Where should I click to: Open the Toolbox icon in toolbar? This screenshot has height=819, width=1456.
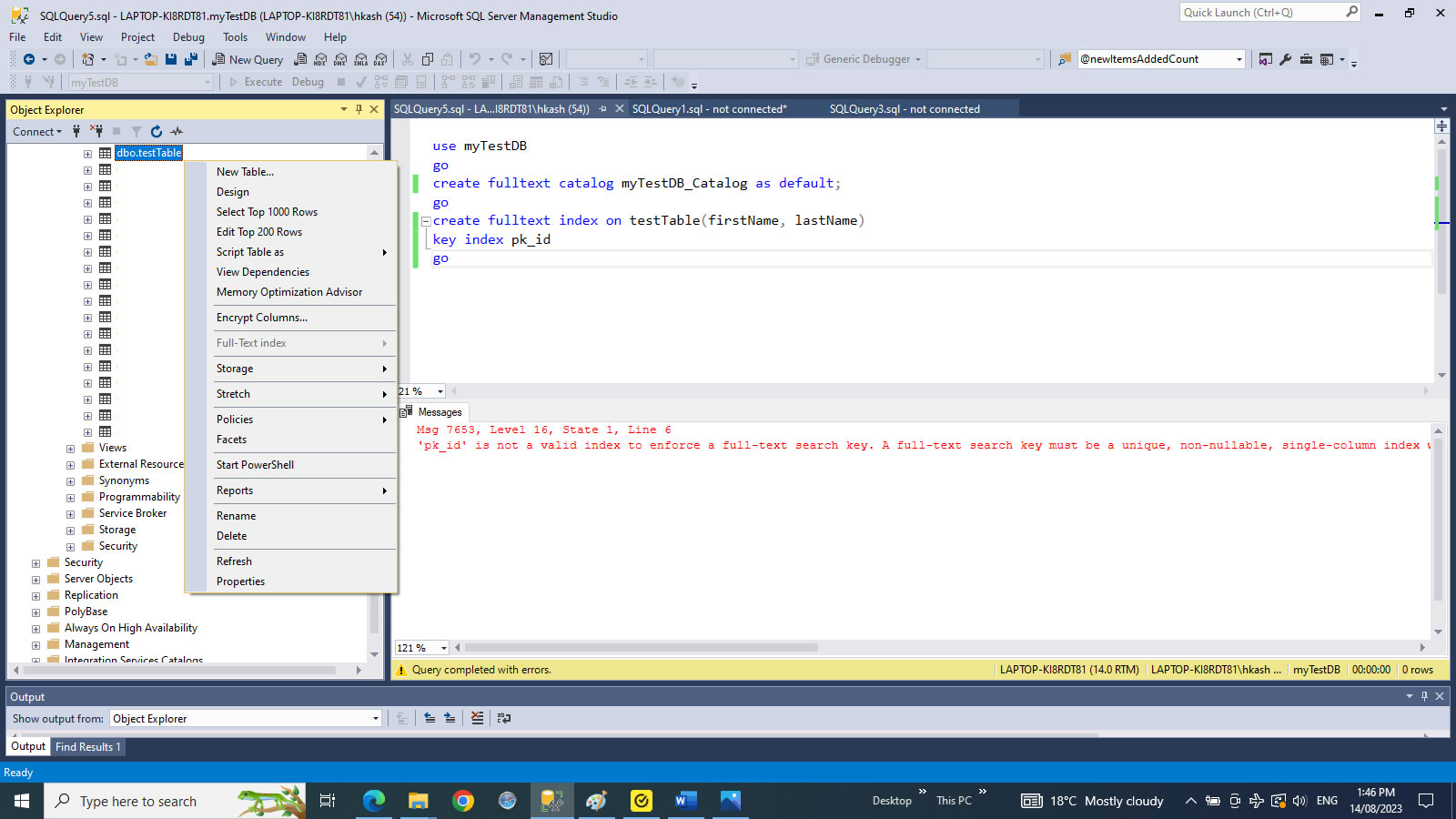pyautogui.click(x=1306, y=59)
